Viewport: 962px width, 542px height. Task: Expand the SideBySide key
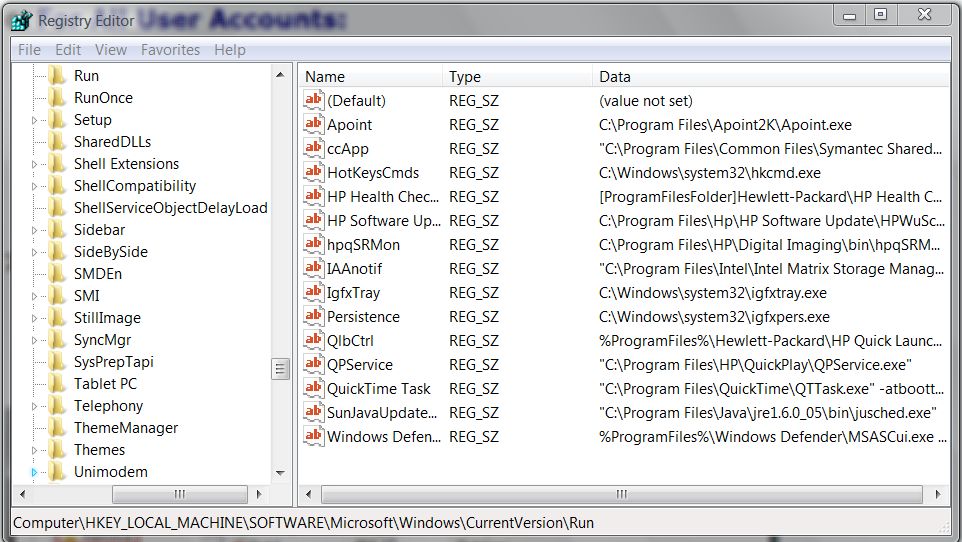click(34, 252)
